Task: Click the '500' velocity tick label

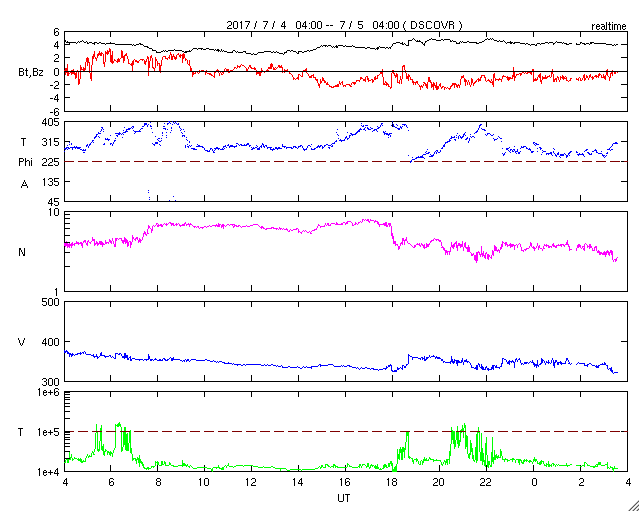Action: [51, 302]
